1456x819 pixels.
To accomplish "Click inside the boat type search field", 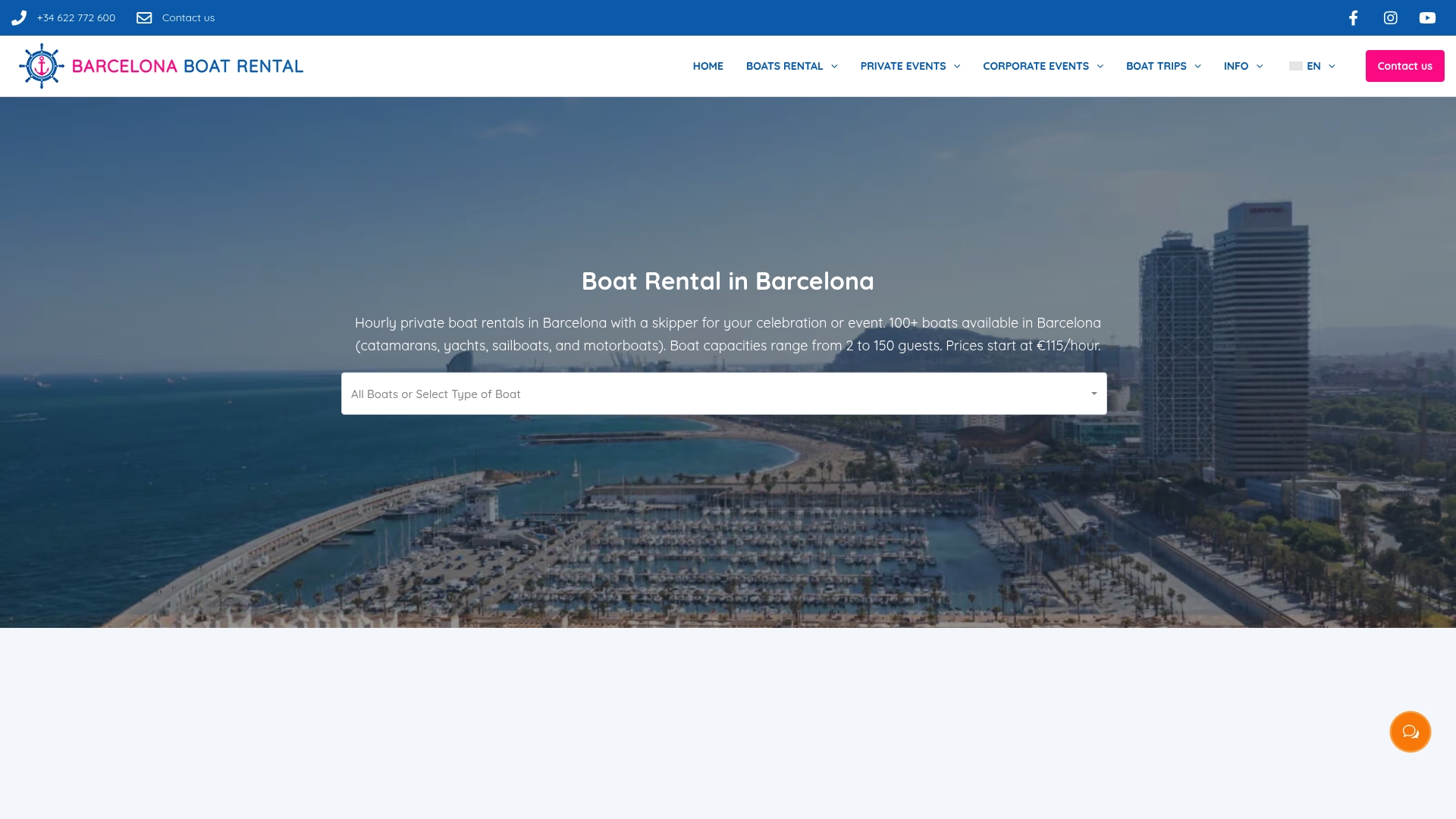I will coord(607,394).
